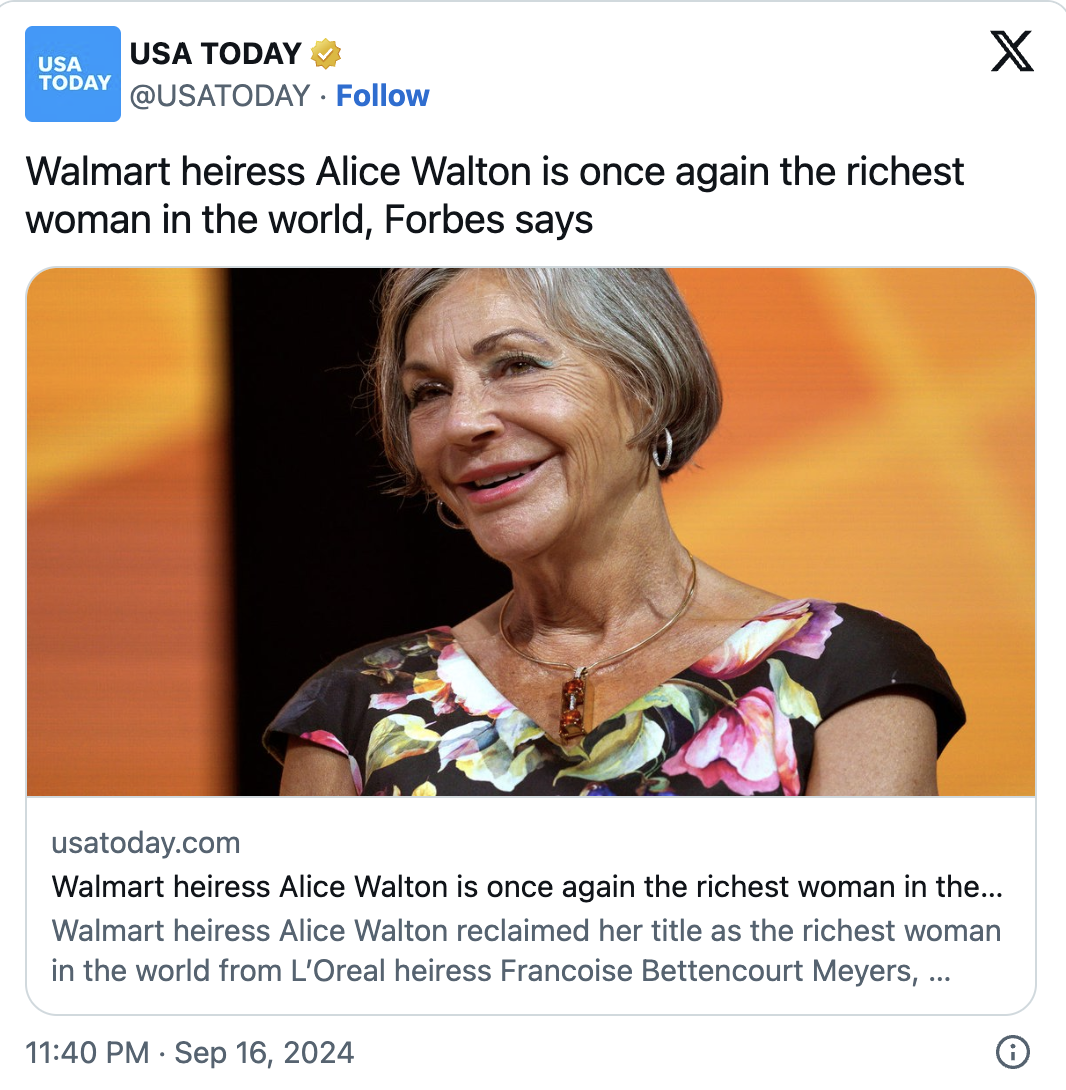The width and height of the screenshot is (1066, 1090).
Task: Open the Alice Walton article photo
Action: [530, 530]
